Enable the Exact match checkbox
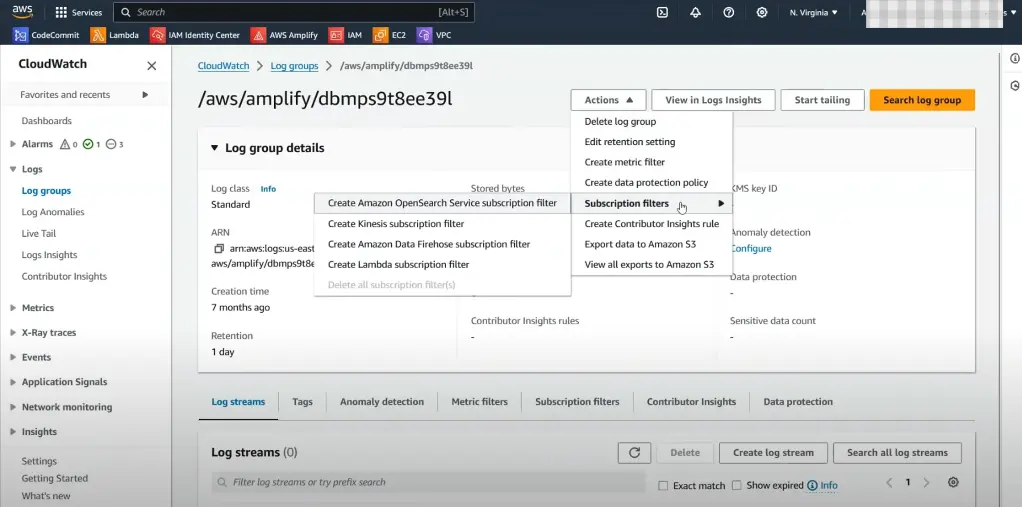Image resolution: width=1022 pixels, height=507 pixels. tap(663, 486)
